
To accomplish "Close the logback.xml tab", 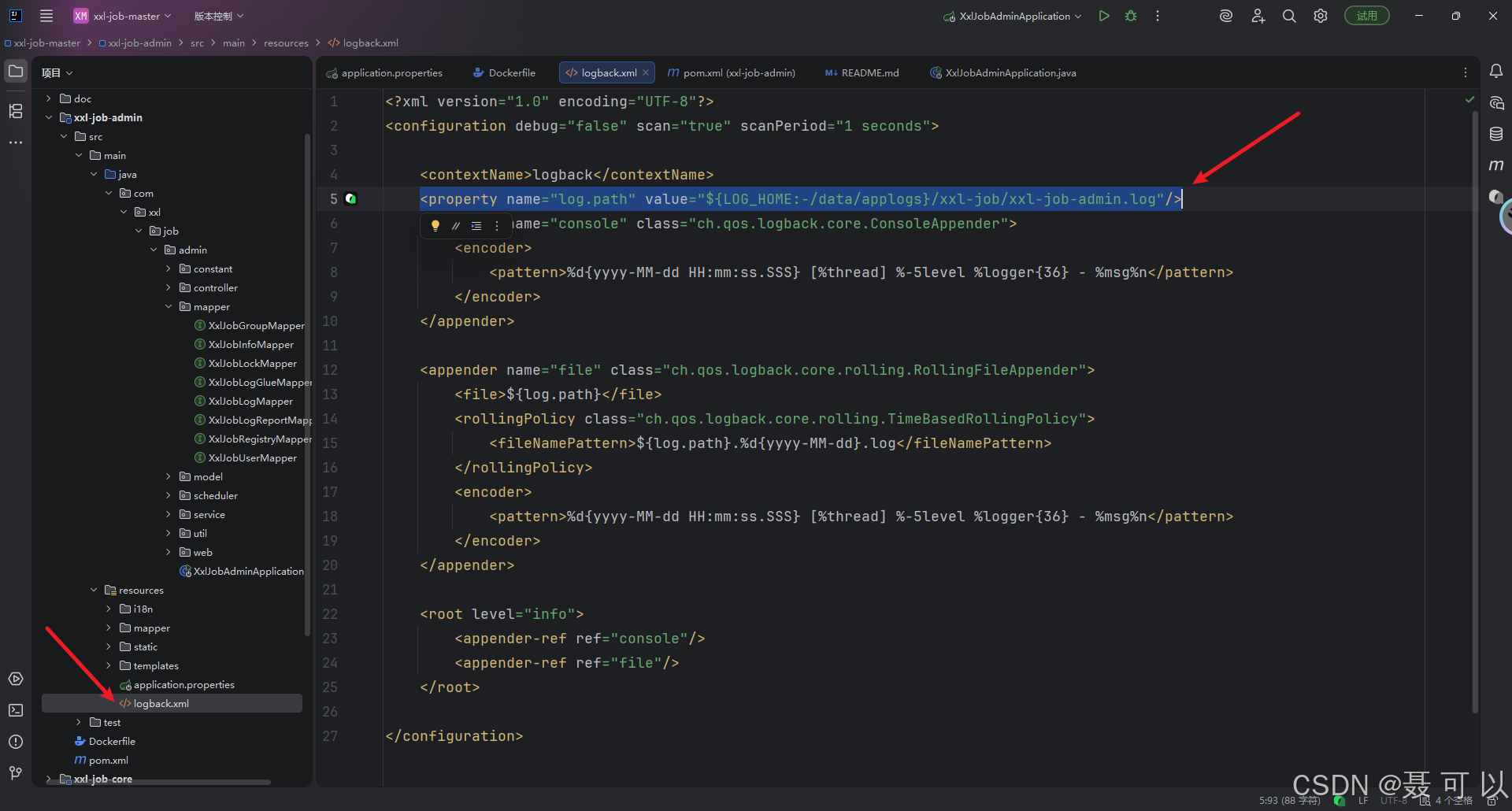I will tap(646, 72).
